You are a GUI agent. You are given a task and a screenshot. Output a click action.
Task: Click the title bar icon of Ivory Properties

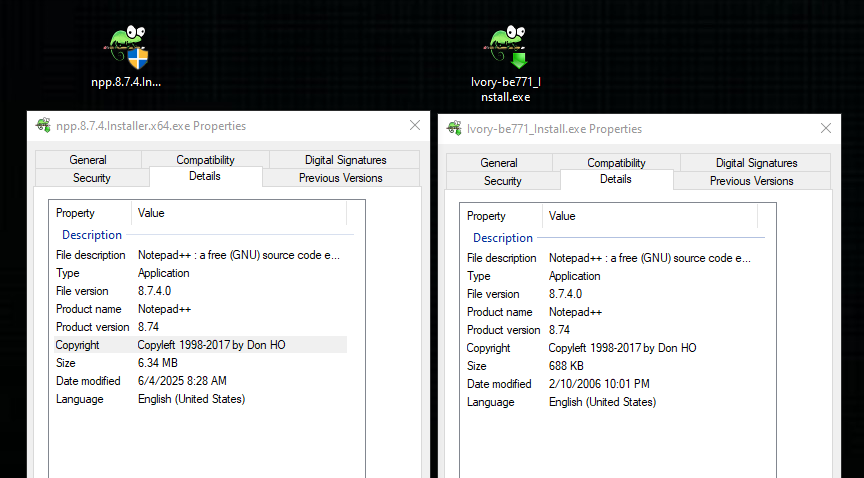click(454, 129)
